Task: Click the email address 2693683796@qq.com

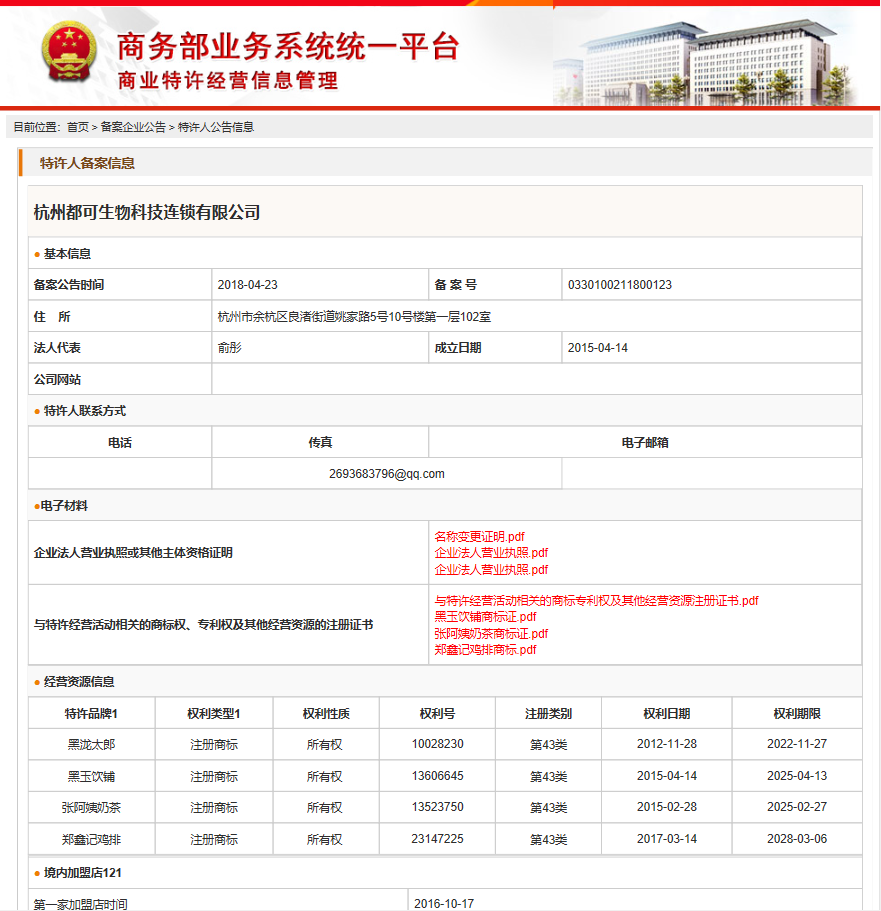Action: pos(386,474)
